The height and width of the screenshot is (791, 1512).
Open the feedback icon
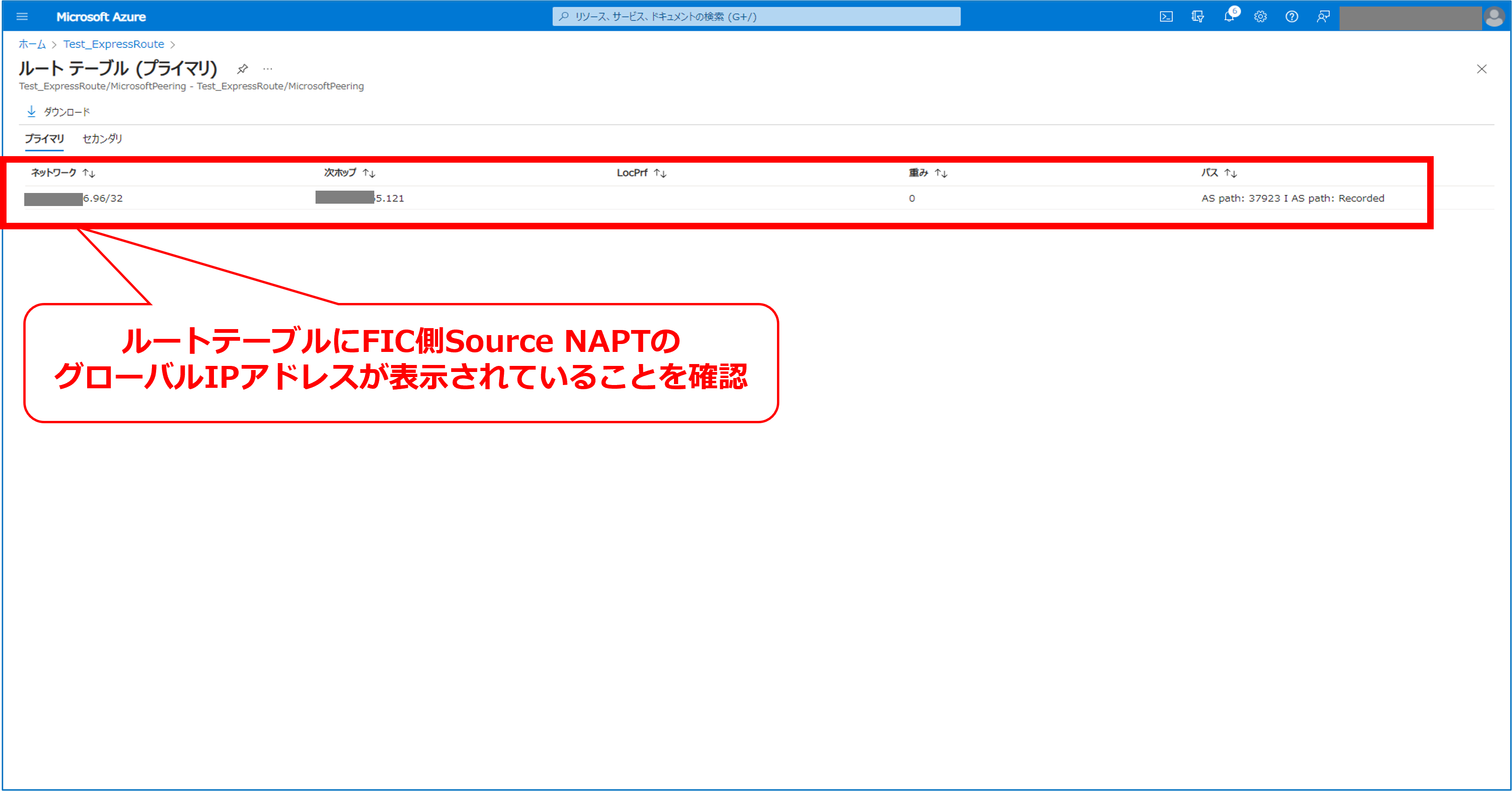click(x=1323, y=16)
